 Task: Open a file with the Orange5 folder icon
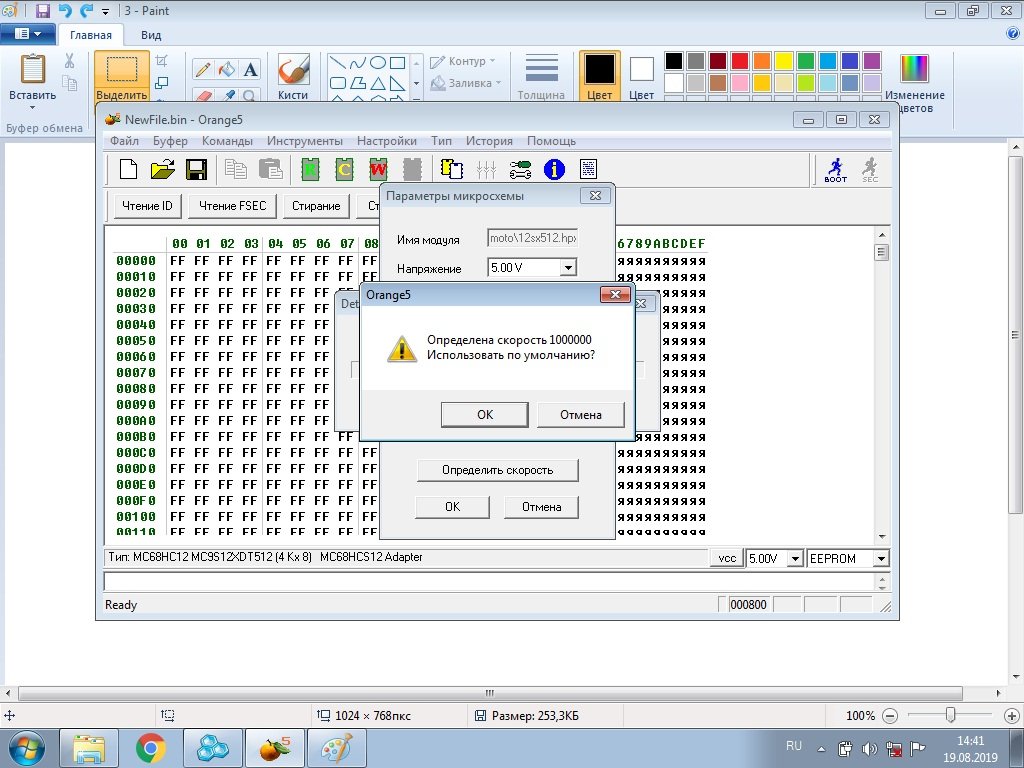pyautogui.click(x=163, y=169)
